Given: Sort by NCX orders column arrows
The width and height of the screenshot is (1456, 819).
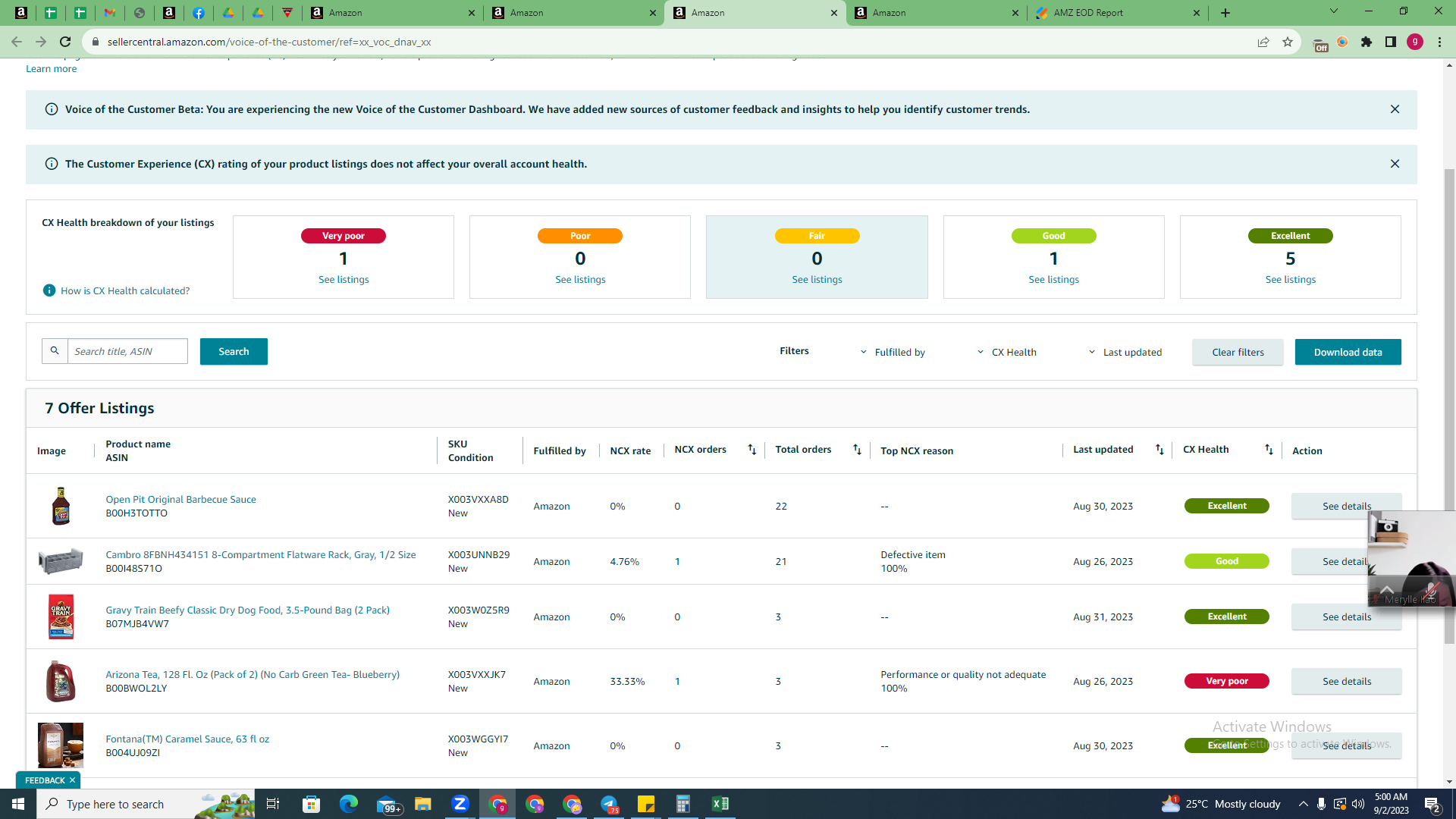Looking at the screenshot, I should point(752,450).
